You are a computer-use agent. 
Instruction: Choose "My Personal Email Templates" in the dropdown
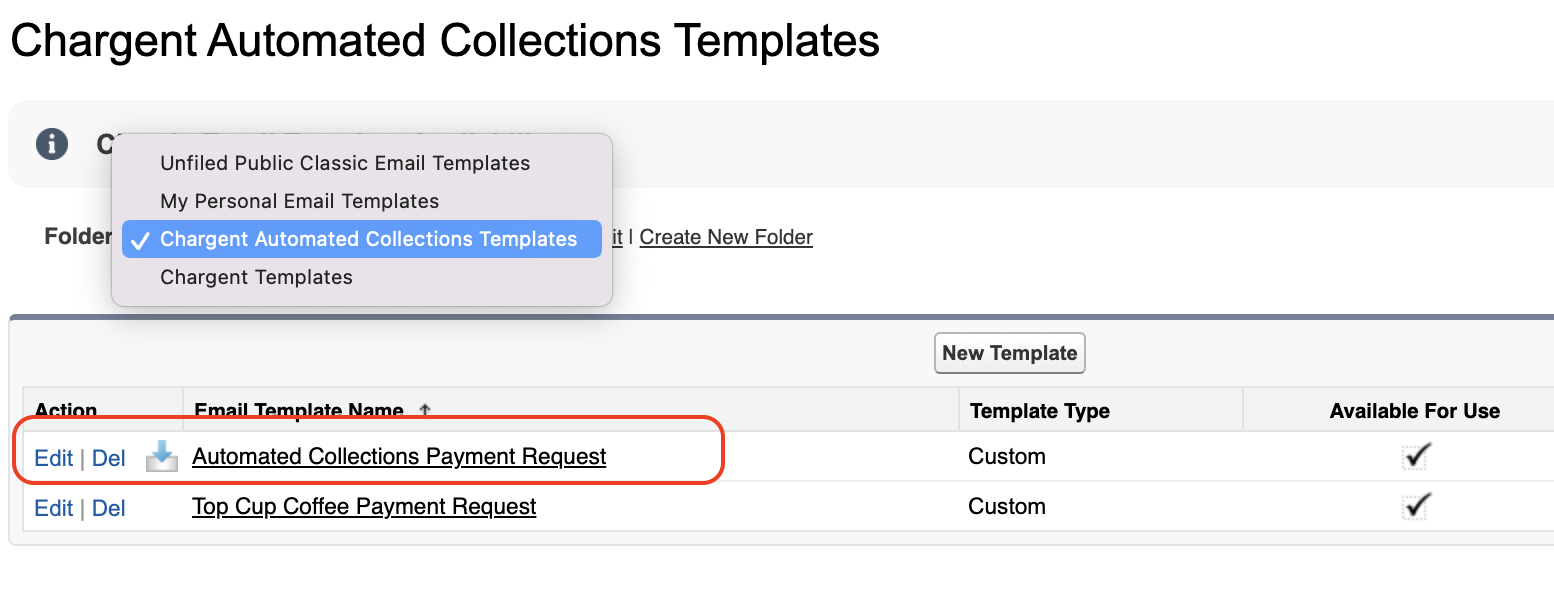(298, 201)
